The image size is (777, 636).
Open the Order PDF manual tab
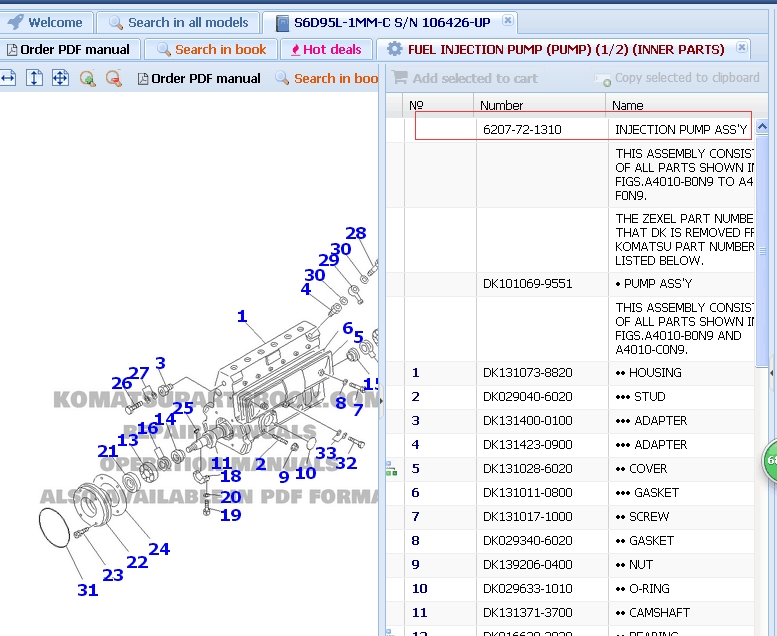point(68,50)
